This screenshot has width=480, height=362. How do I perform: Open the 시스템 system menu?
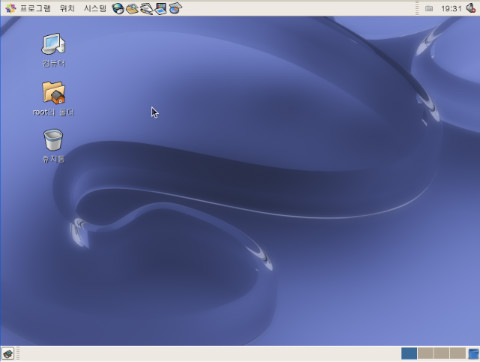pos(95,8)
